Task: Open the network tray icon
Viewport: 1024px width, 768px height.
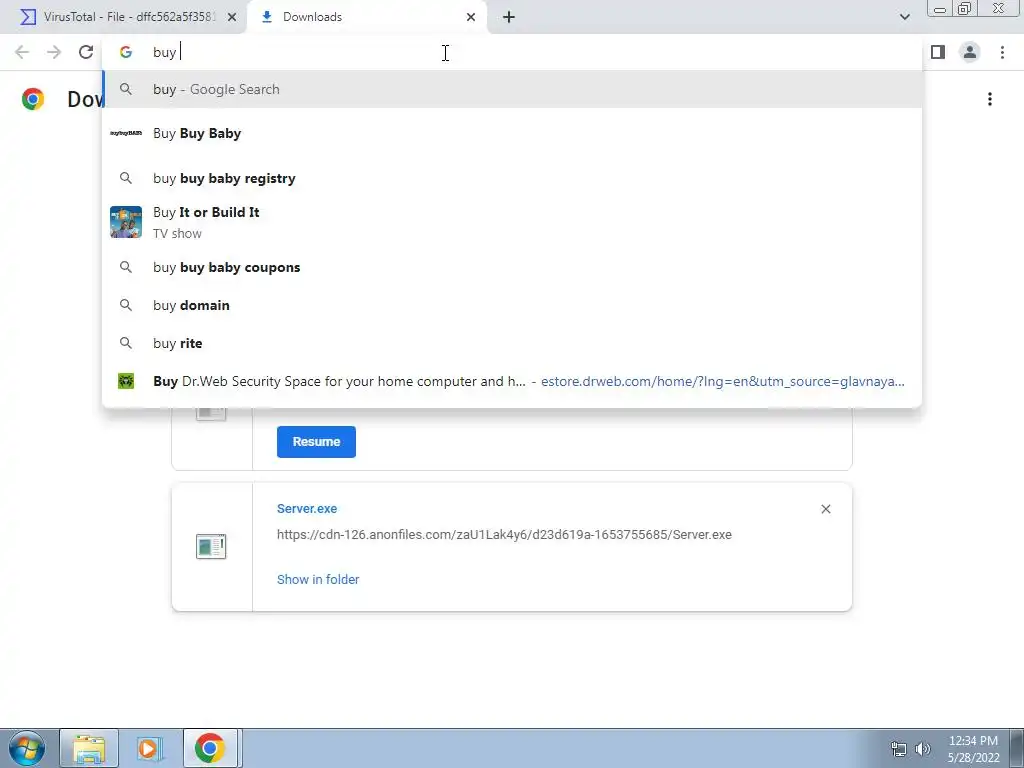Action: [x=899, y=749]
